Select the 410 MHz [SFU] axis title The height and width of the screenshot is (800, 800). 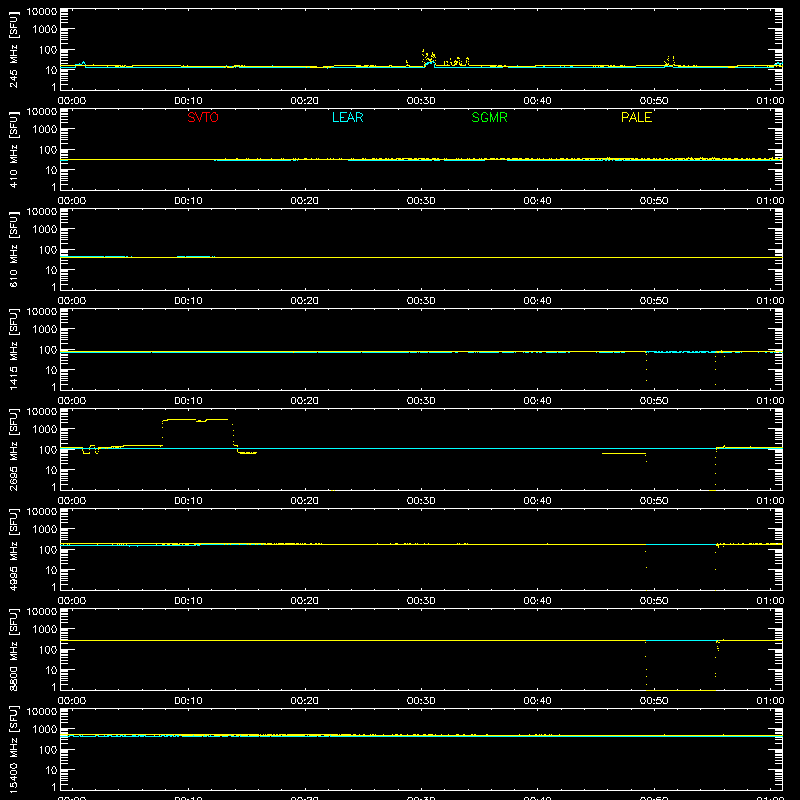click(13, 149)
